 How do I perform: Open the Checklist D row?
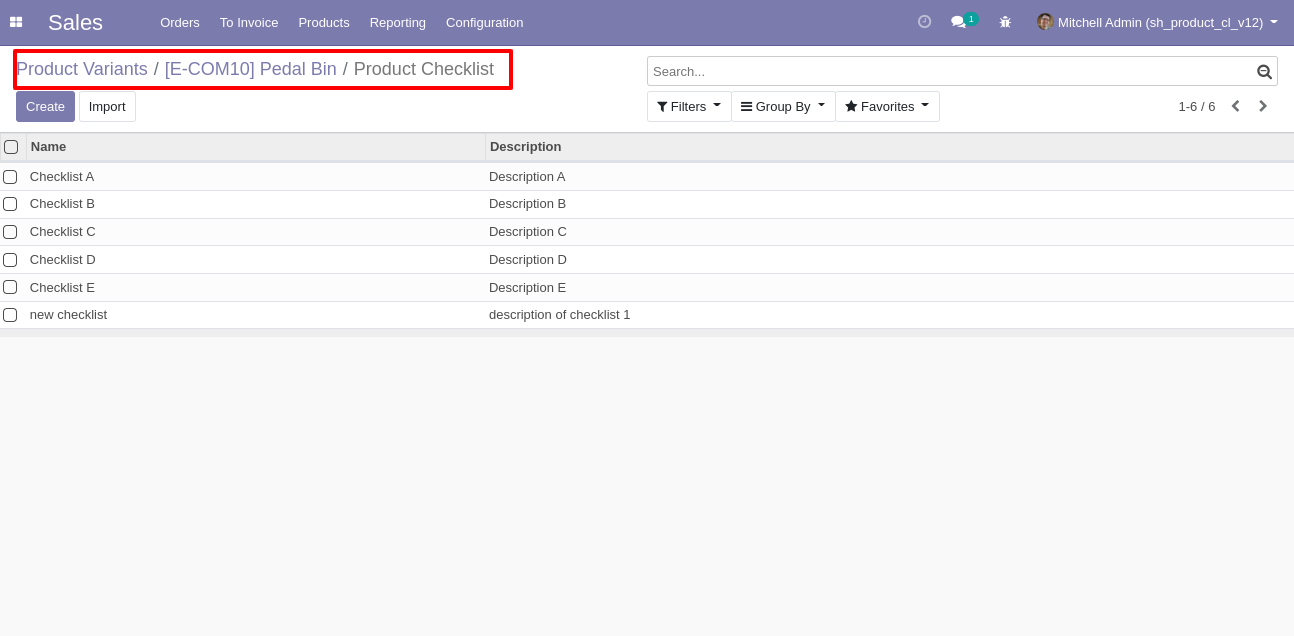[x=647, y=260]
